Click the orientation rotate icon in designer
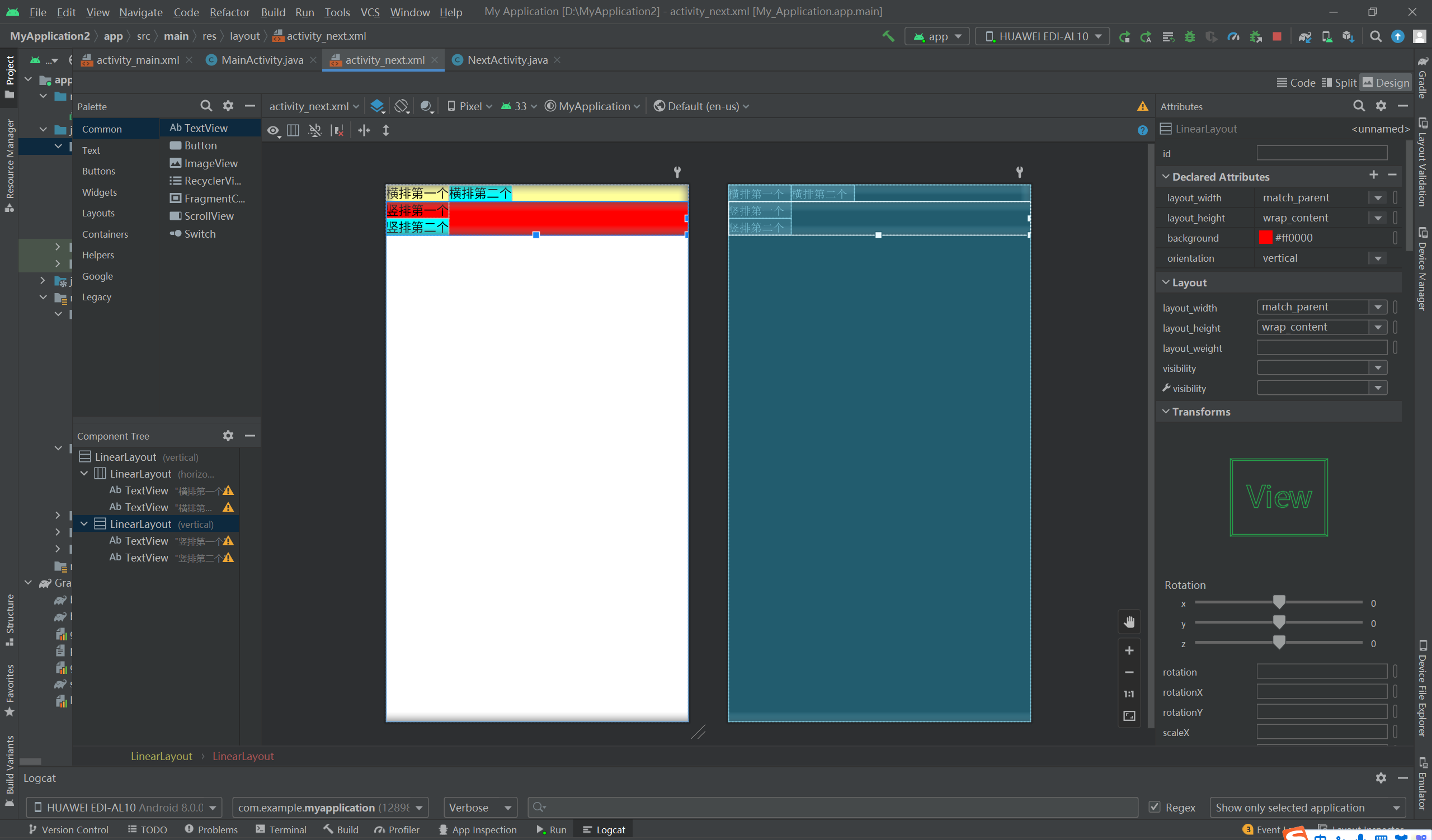Viewport: 1432px width, 840px height. [x=401, y=106]
